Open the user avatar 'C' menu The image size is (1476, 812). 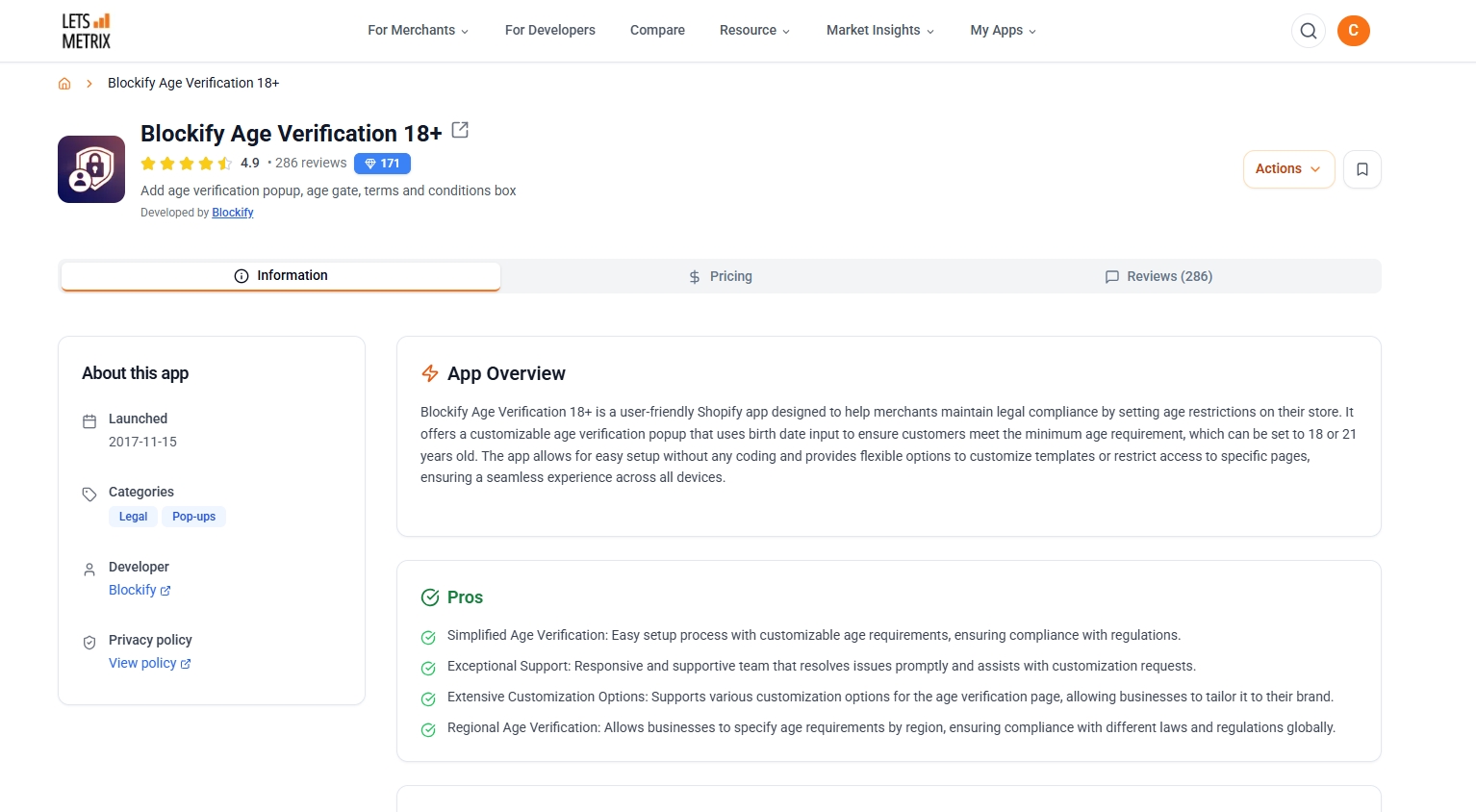[x=1354, y=31]
